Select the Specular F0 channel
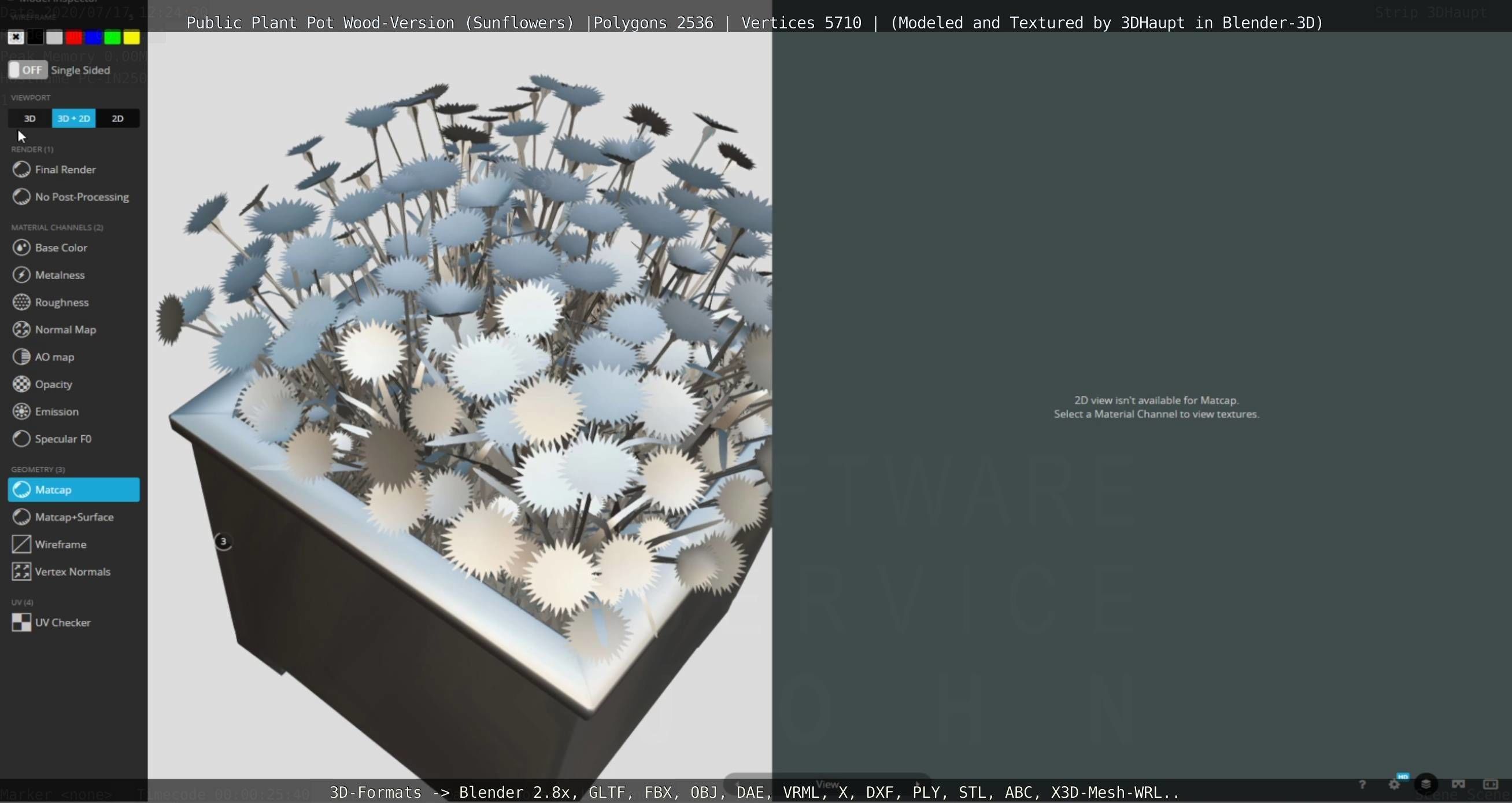The image size is (1512, 803). (74, 439)
